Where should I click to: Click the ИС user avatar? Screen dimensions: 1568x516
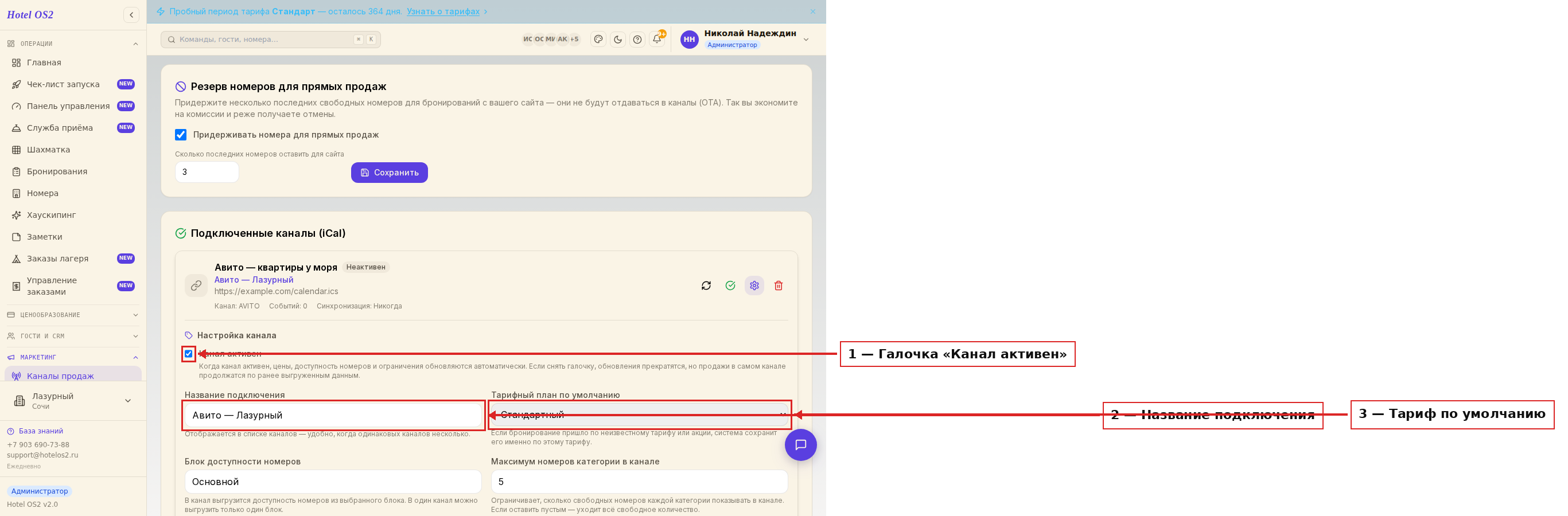click(x=528, y=40)
